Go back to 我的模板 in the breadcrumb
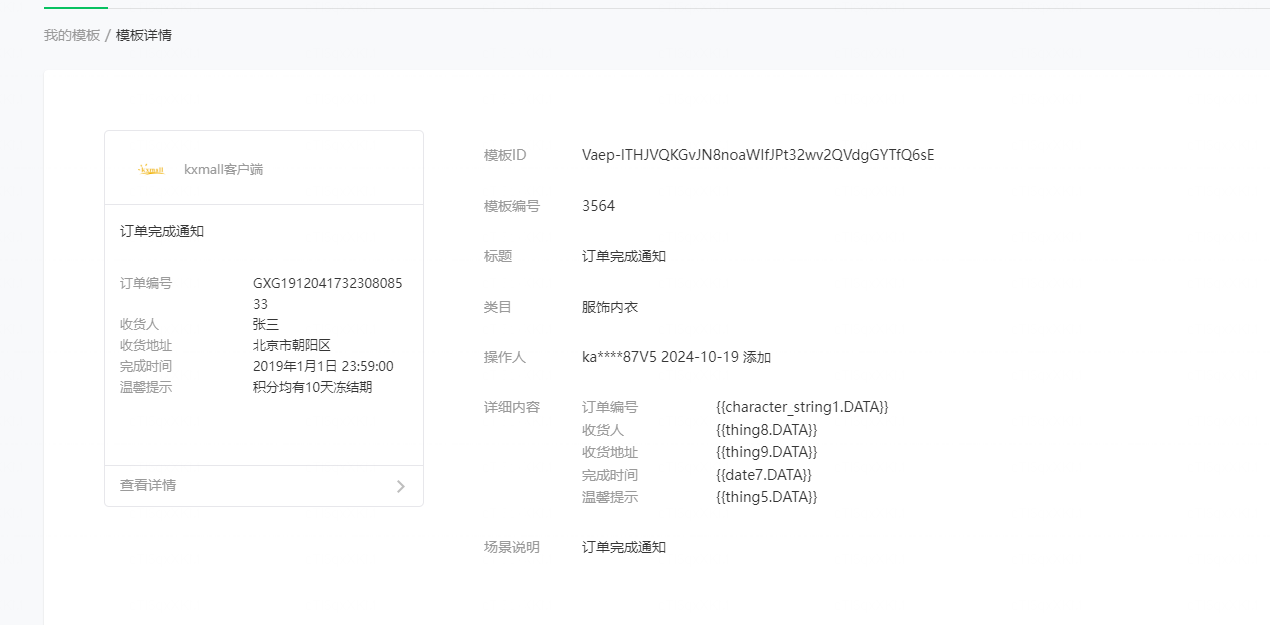 pos(72,35)
